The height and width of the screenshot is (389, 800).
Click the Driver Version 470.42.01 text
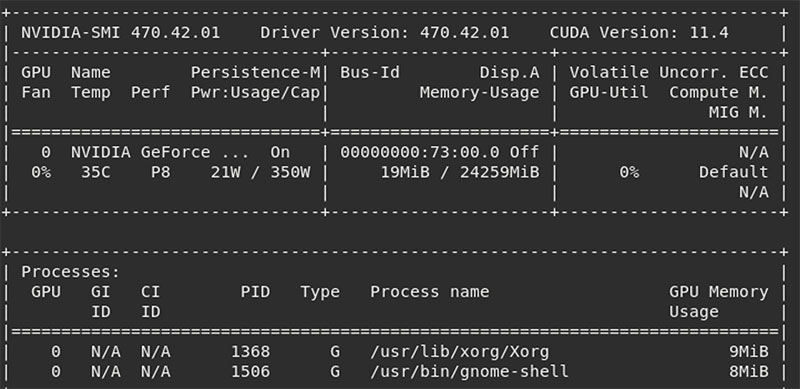pos(385,33)
